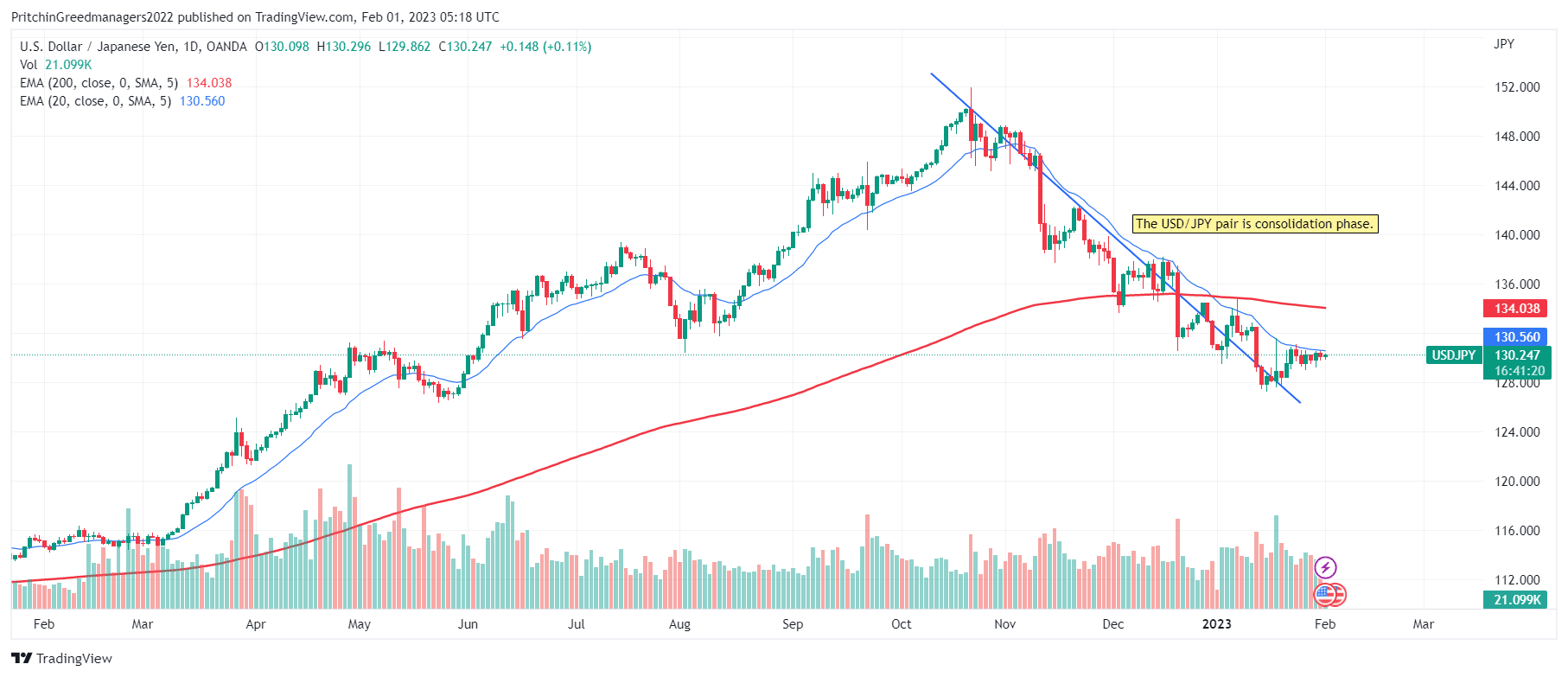
Task: Click the H130.296 high value in header
Action: point(344,47)
